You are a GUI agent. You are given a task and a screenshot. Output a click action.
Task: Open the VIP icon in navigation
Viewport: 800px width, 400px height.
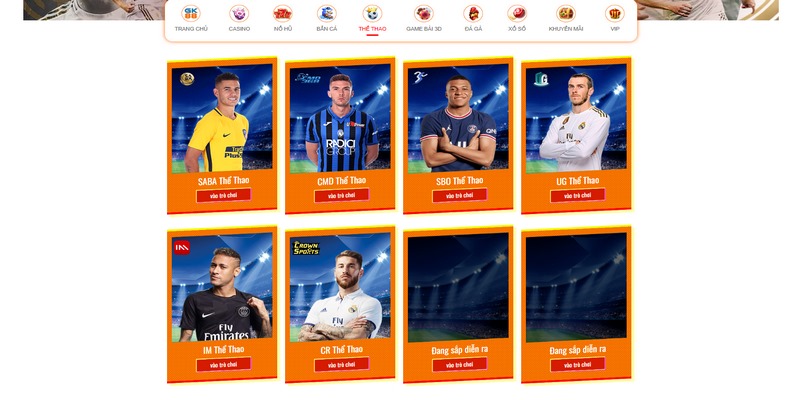615,13
